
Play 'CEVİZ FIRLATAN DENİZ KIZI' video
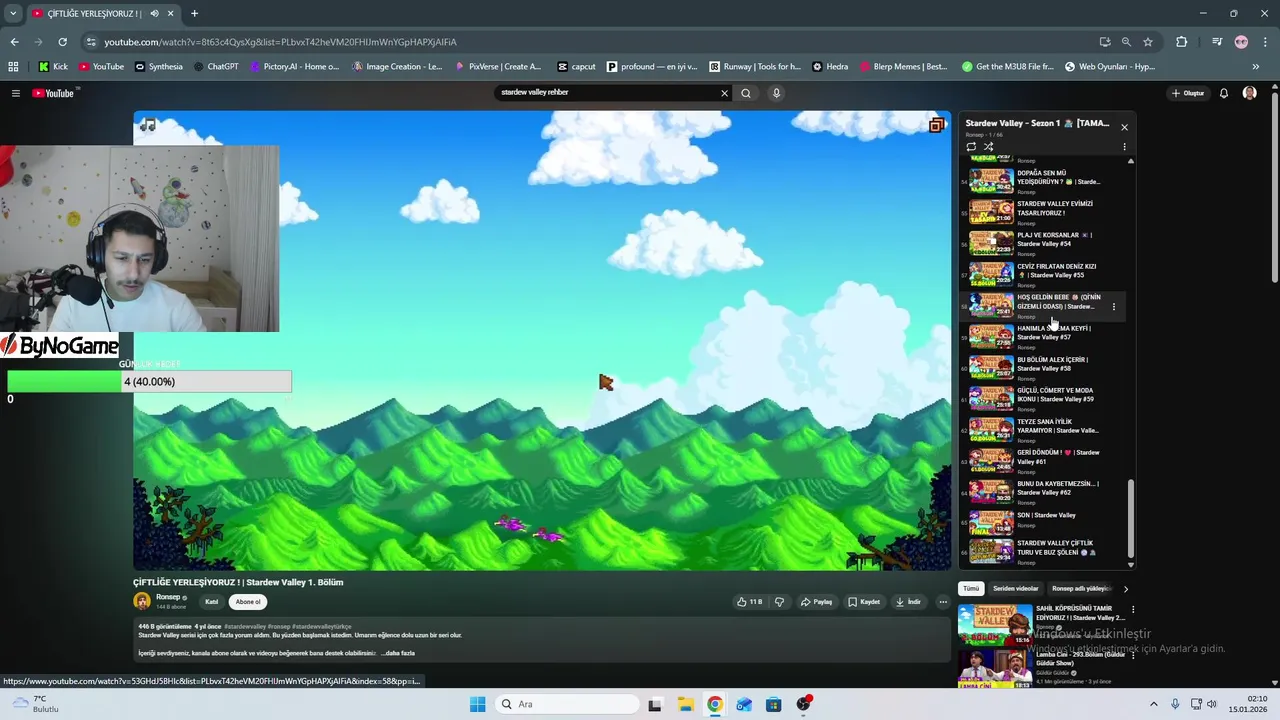(x=1043, y=274)
